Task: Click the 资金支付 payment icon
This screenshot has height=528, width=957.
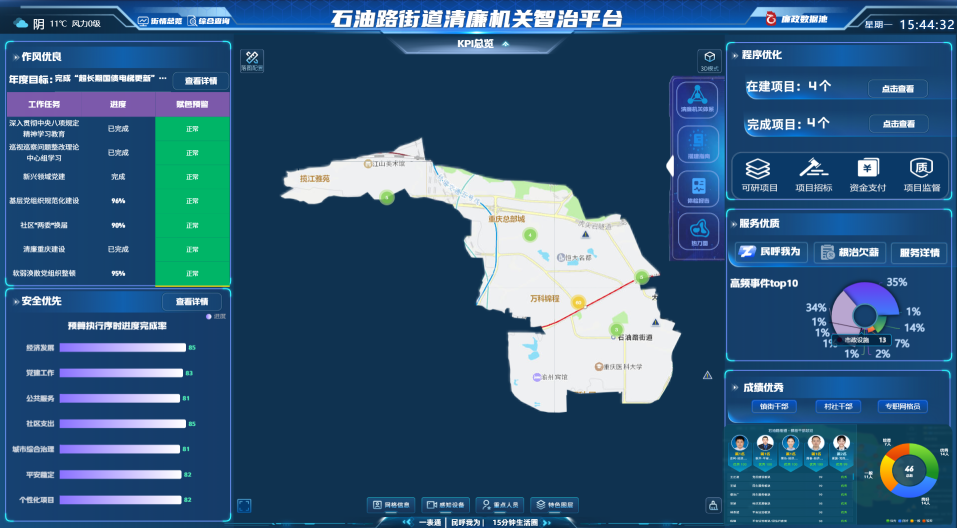Action: tap(867, 175)
